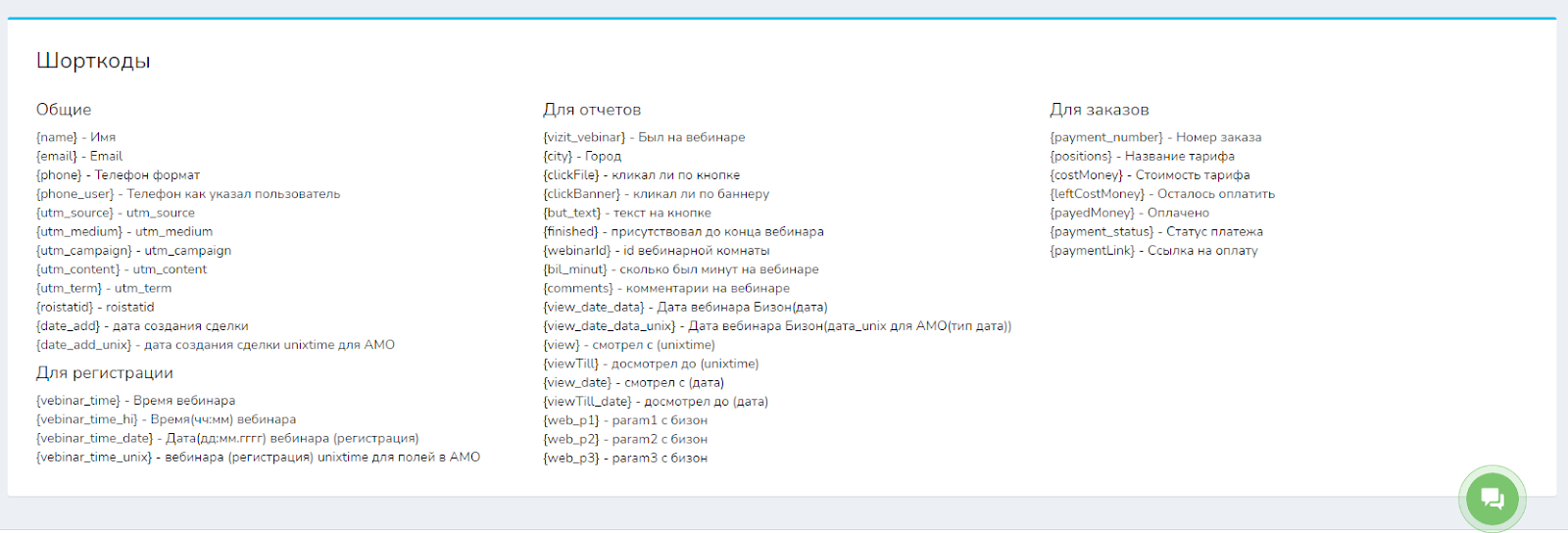The image size is (1568, 533).
Task: Click the Шорткоды page heading
Action: pos(93,61)
